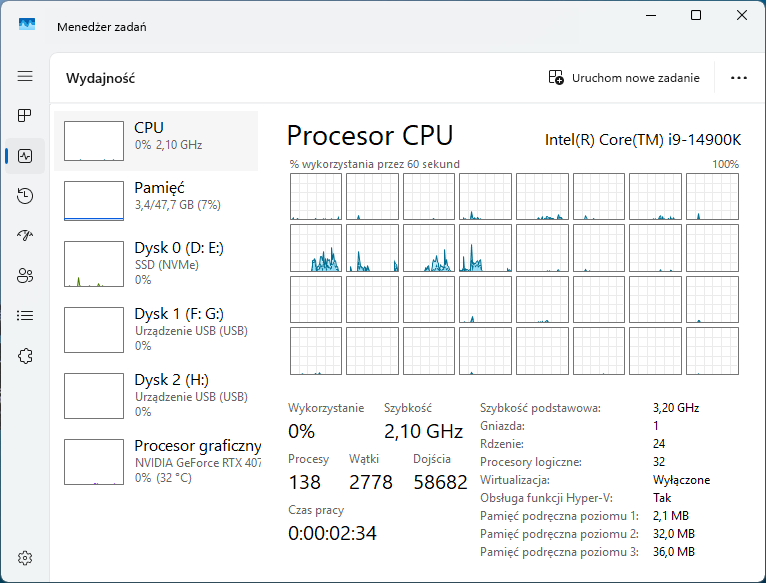The width and height of the screenshot is (766, 583).
Task: Expand the hamburger navigation menu
Action: [x=25, y=76]
